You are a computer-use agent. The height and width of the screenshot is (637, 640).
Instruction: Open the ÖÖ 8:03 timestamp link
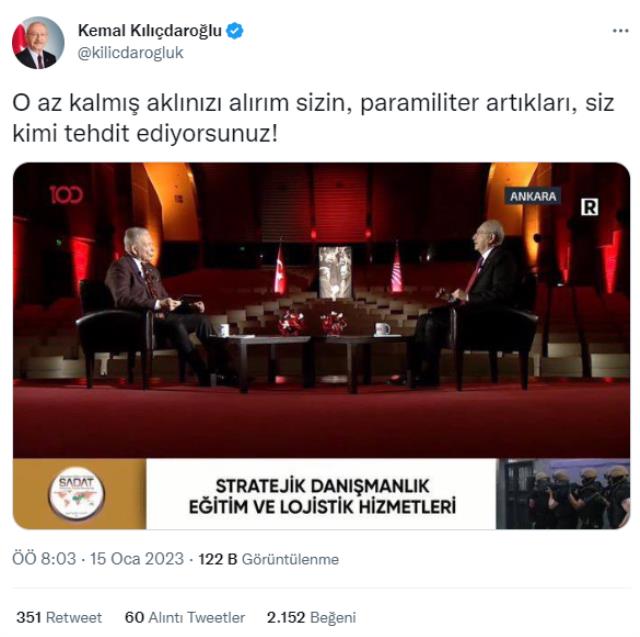(x=44, y=559)
